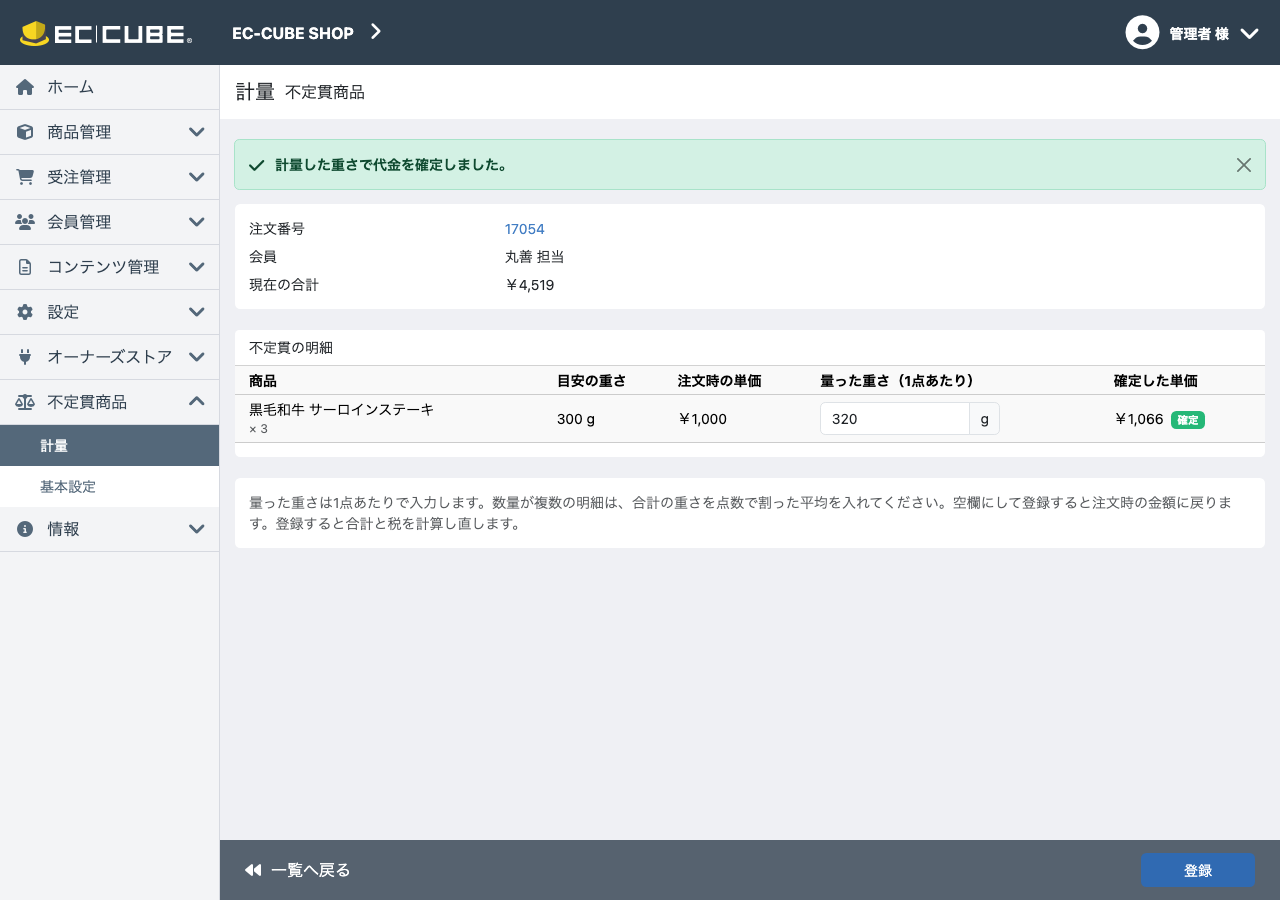Click the 登録 button

(x=1198, y=870)
